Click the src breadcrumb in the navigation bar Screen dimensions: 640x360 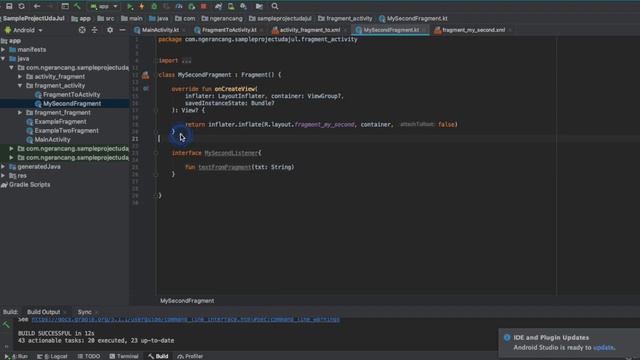point(106,18)
